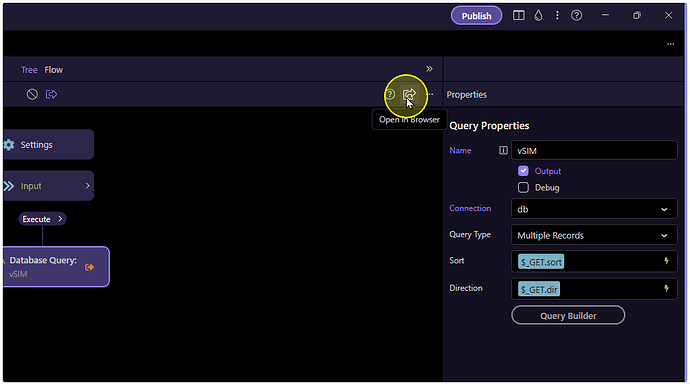Open the Query Type dropdown
690x384 pixels.
594,235
